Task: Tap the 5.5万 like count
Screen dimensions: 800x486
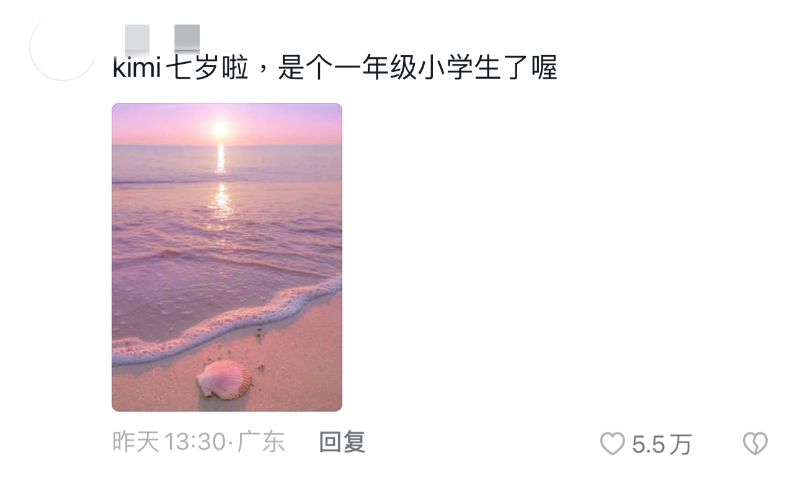Action: [662, 444]
